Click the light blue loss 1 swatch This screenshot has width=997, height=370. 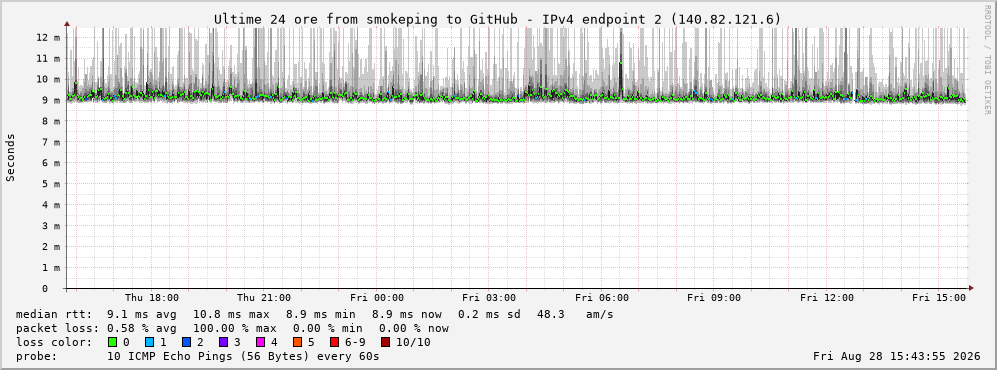(150, 342)
